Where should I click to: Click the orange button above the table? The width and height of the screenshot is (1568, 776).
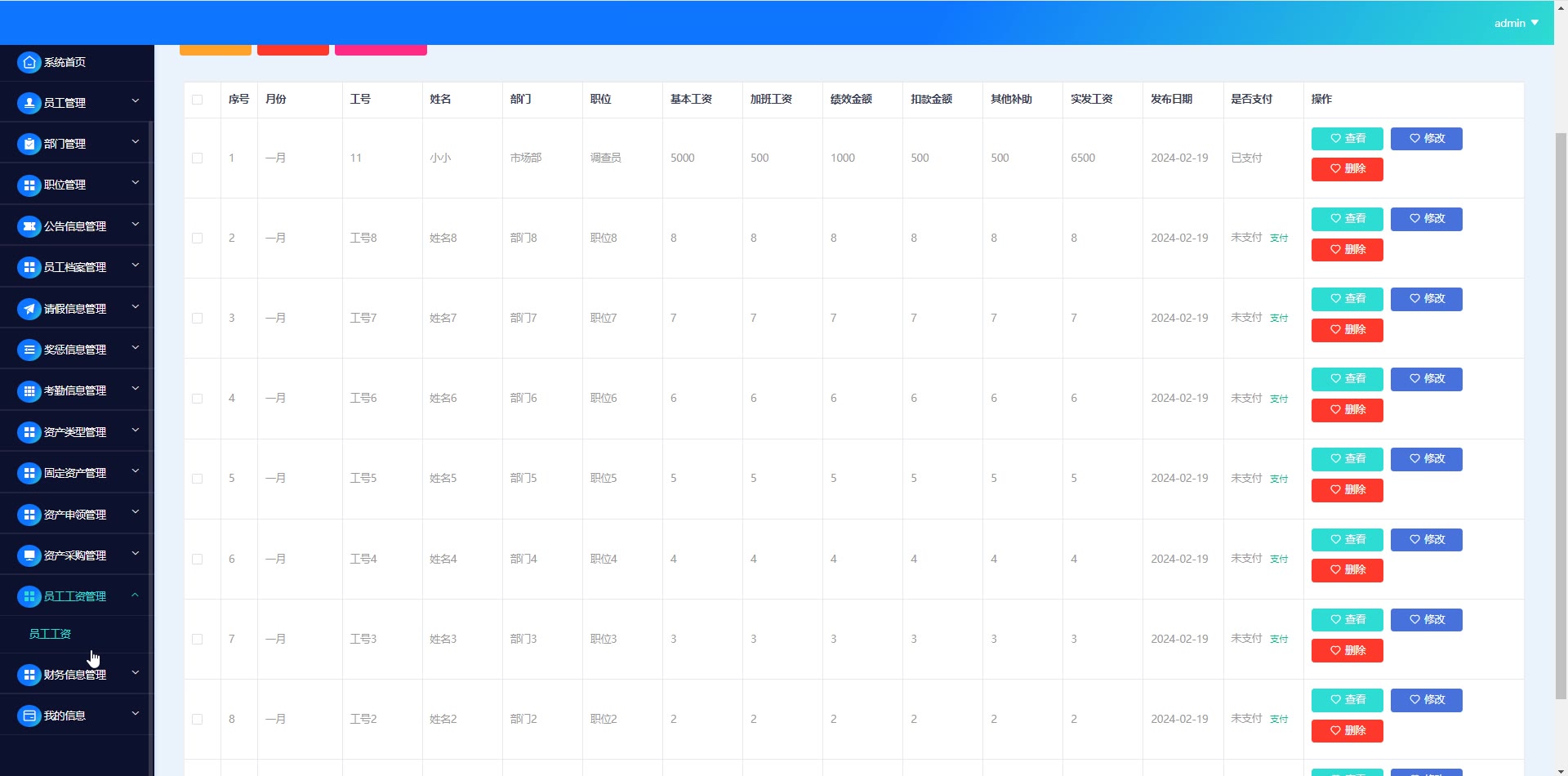click(x=216, y=50)
